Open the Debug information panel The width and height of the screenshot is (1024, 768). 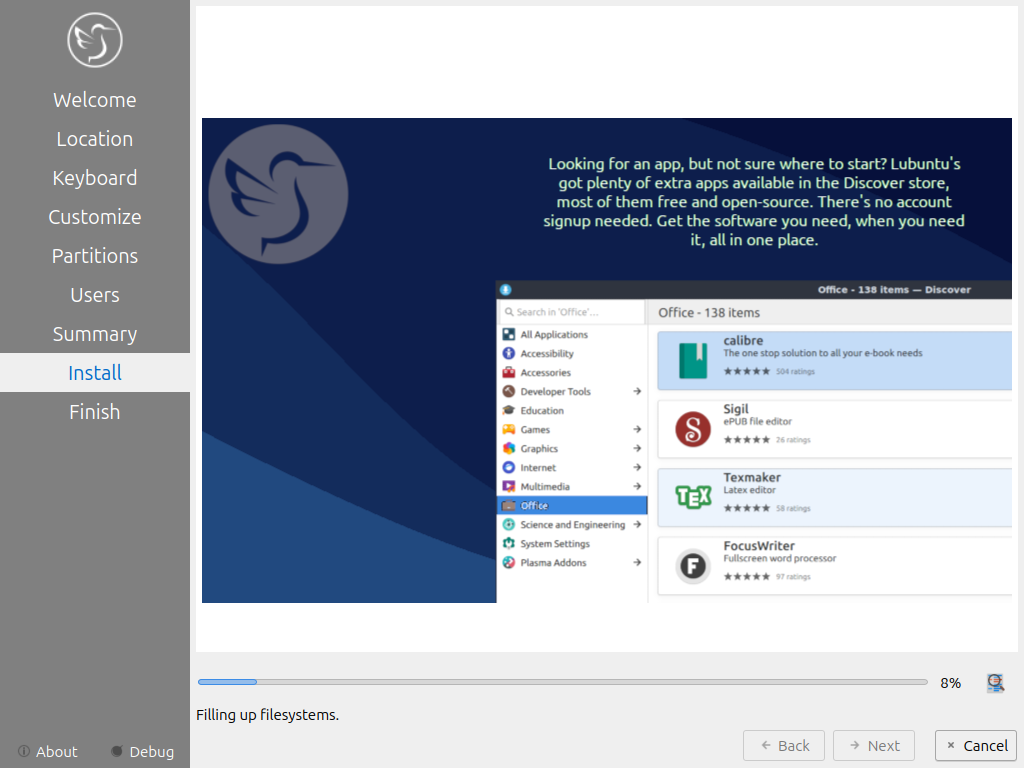tap(142, 751)
